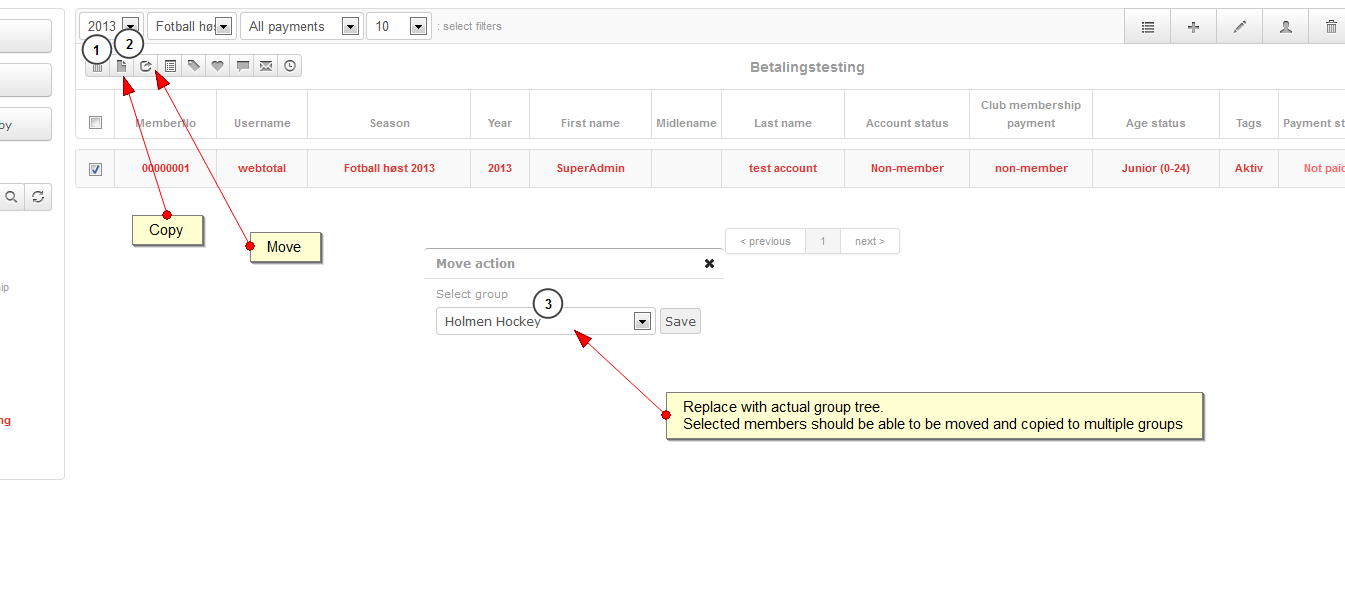Click the Betalingstesting group title

[x=807, y=67]
